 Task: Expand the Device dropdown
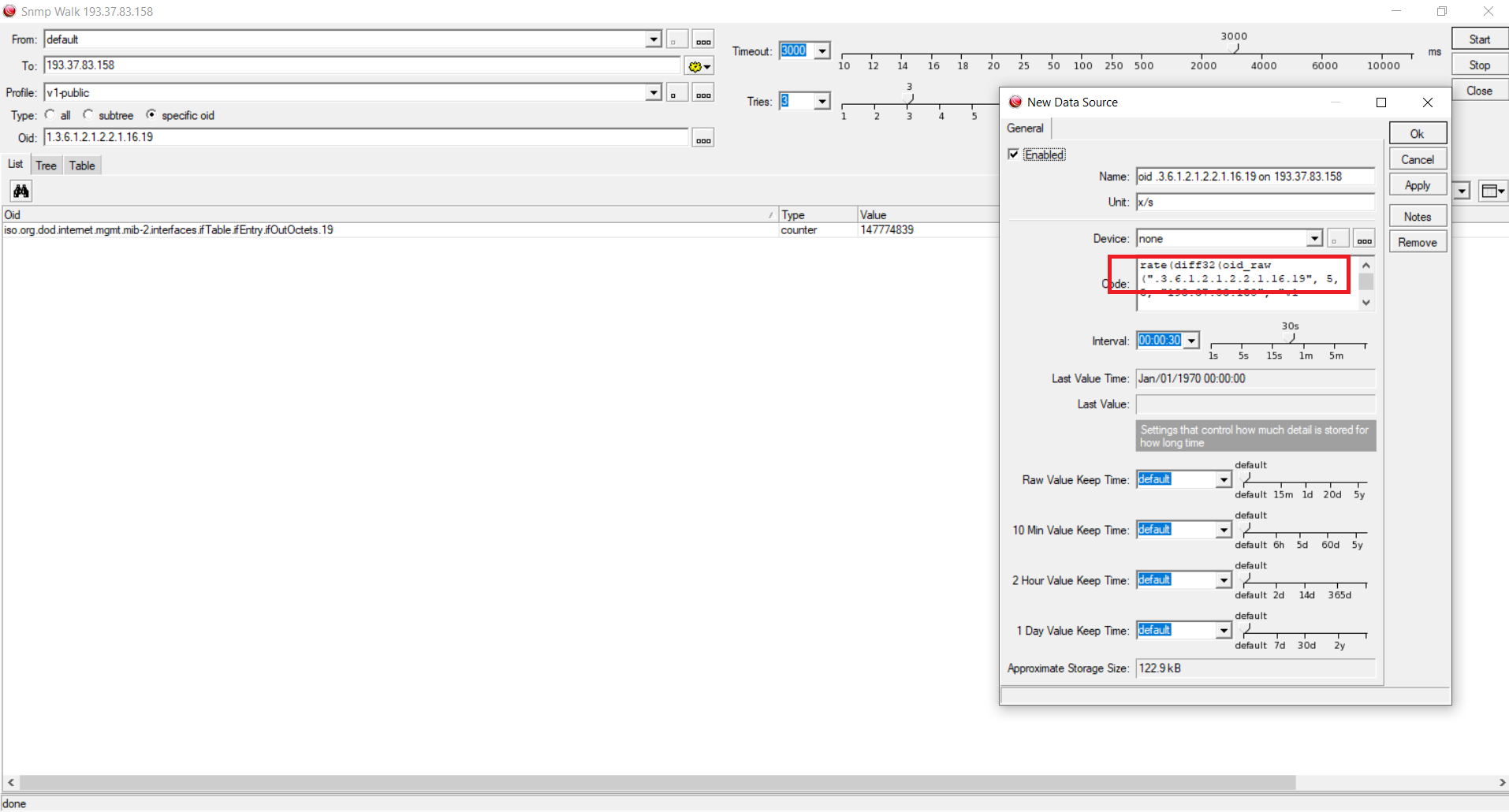tap(1314, 238)
